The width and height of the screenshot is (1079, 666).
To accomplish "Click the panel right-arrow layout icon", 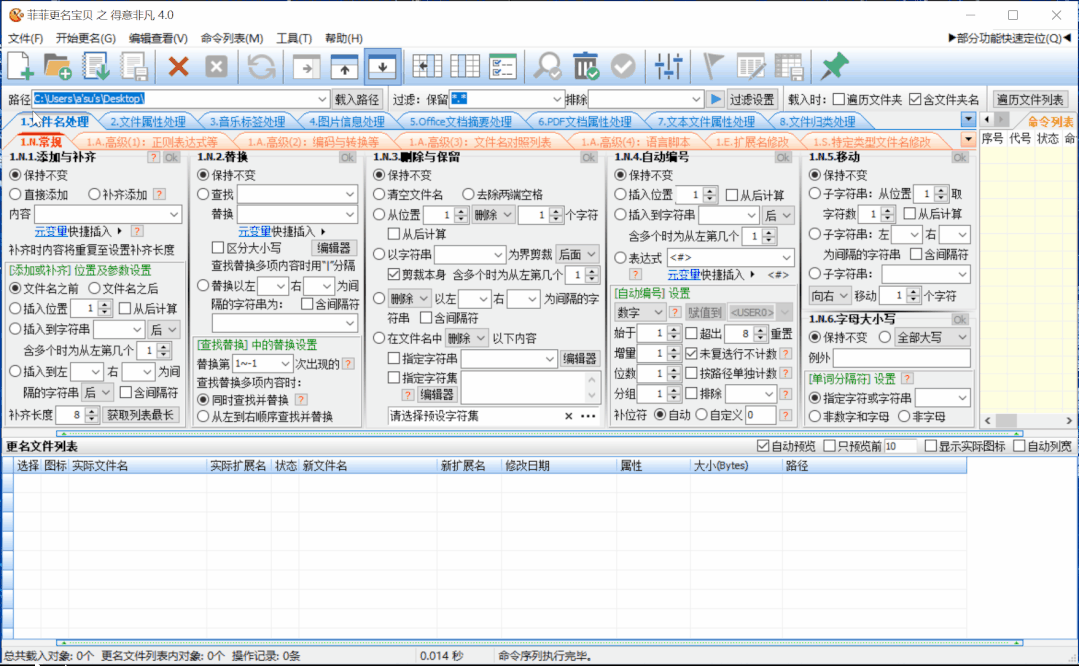I will point(306,67).
